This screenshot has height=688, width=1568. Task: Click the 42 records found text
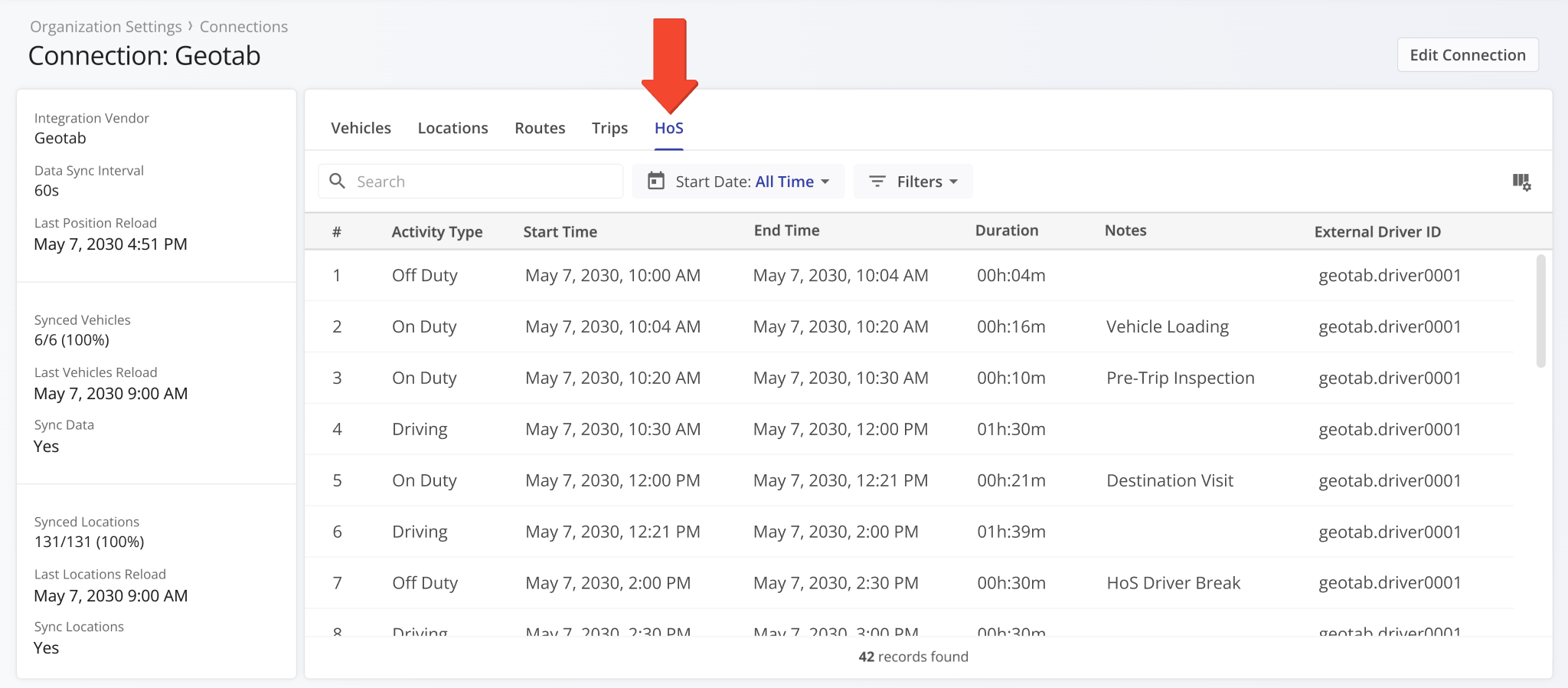click(x=913, y=657)
